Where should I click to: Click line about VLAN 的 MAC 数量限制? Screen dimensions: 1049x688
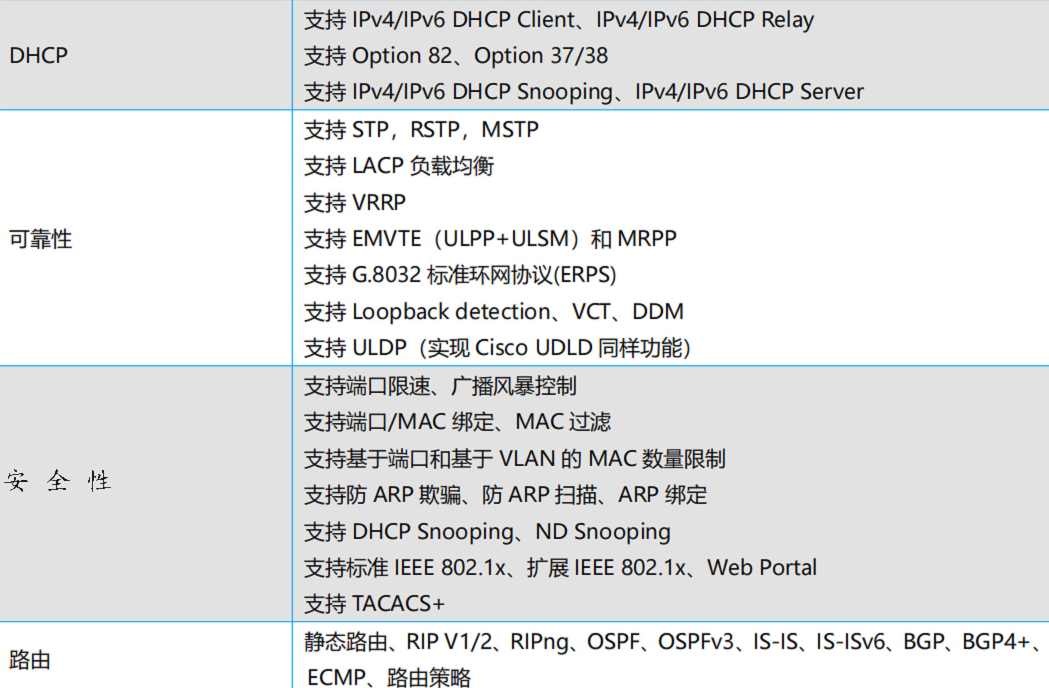[514, 459]
